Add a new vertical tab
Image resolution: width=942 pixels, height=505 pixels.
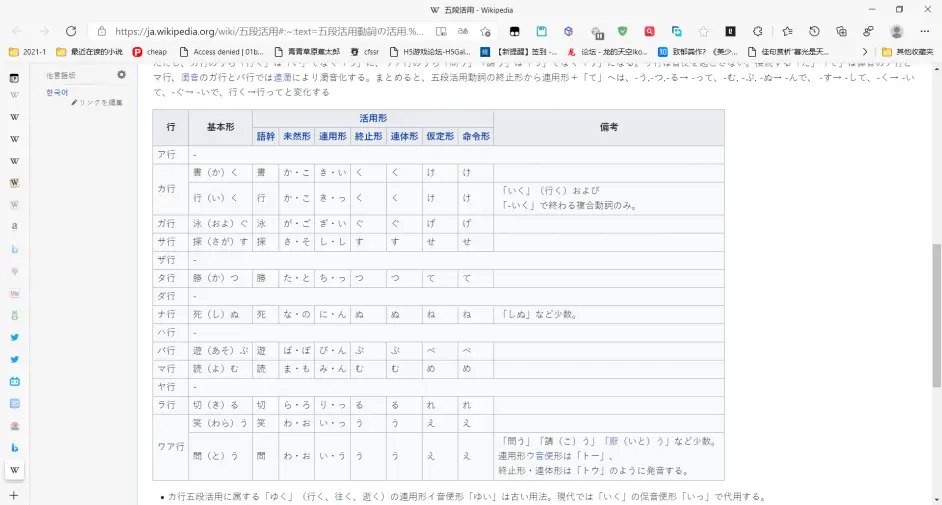point(14,495)
